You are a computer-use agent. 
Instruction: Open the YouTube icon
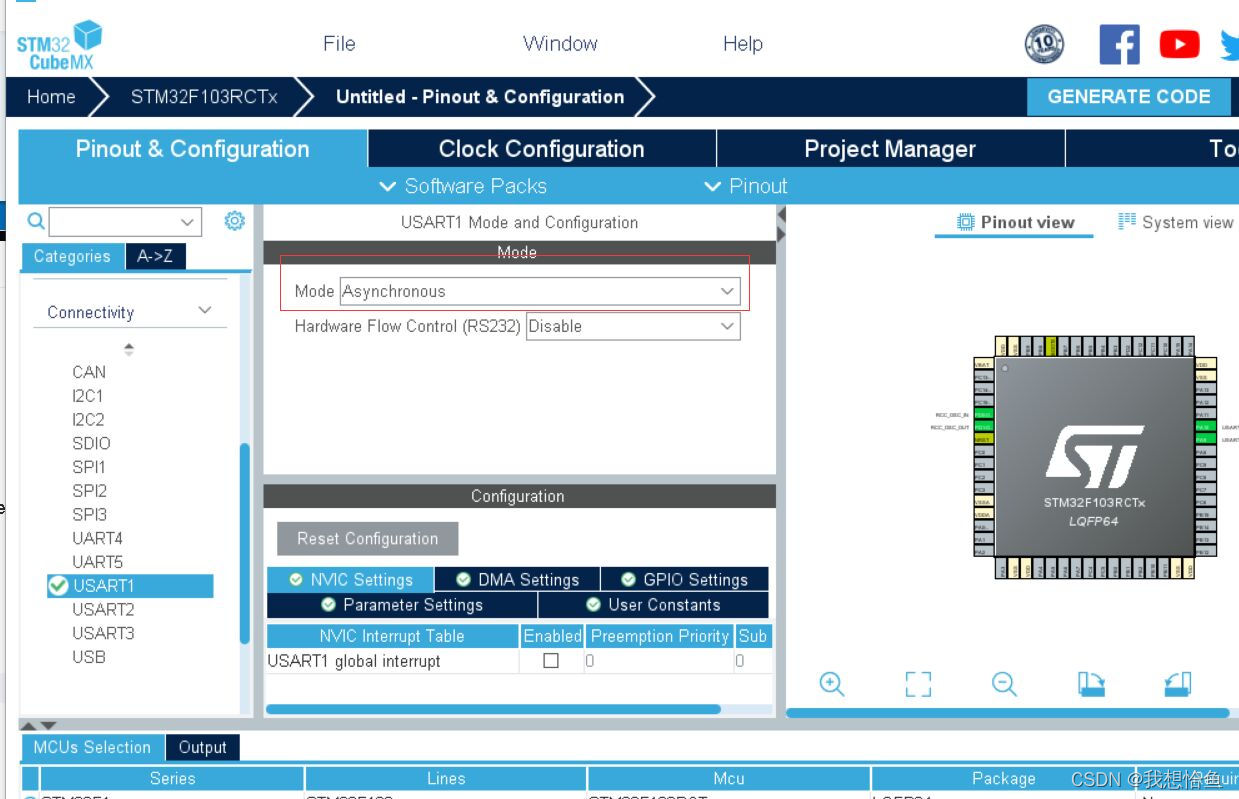1180,44
